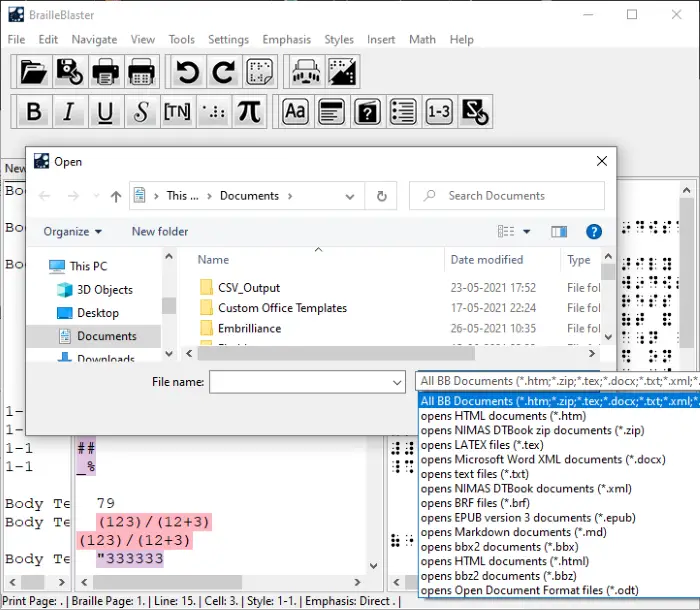Click the six-key input mode icon
This screenshot has width=700, height=610.
click(306, 72)
